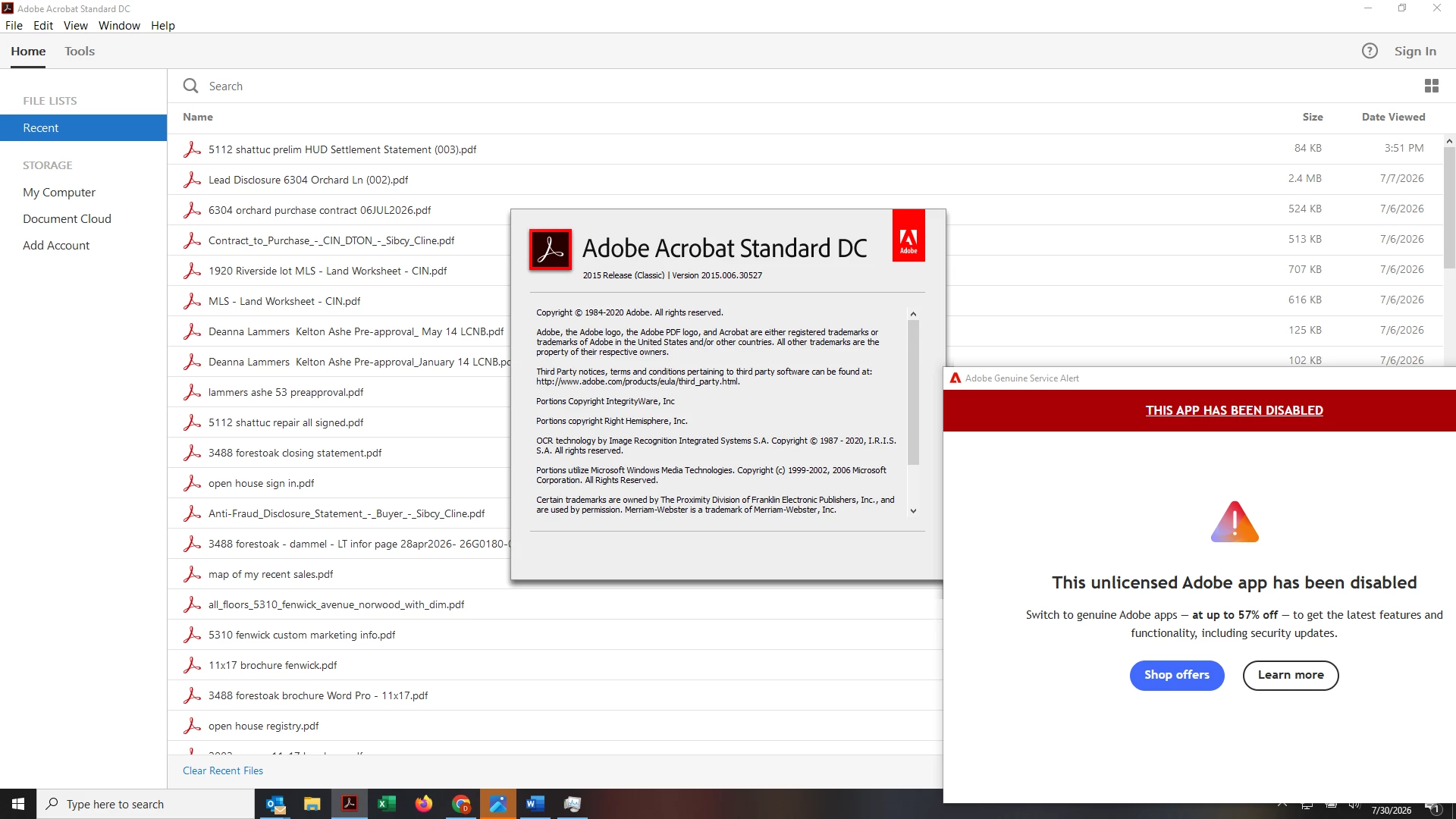Sort file list by Name column
This screenshot has height=819, width=1456.
tap(198, 117)
